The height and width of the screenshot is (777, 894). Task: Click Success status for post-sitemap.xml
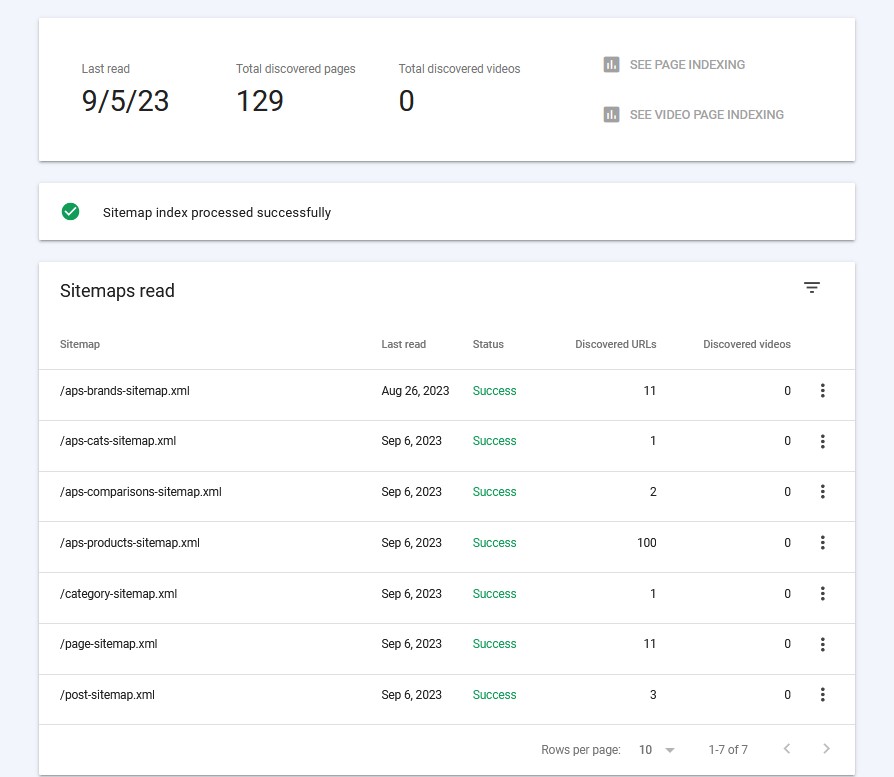494,695
